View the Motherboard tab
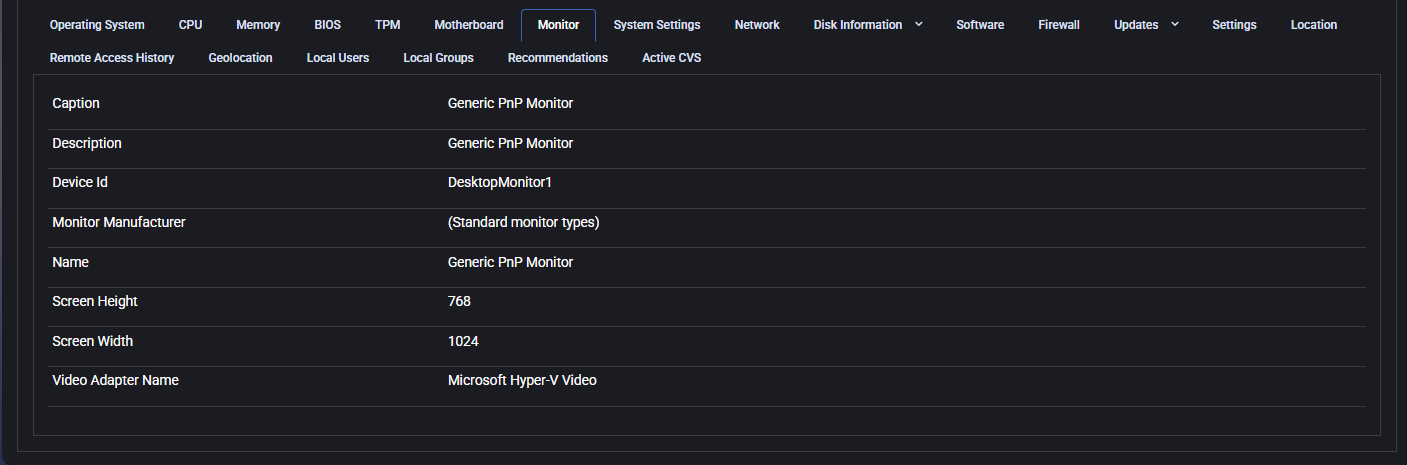Screen dimensions: 1407x465 469,25
